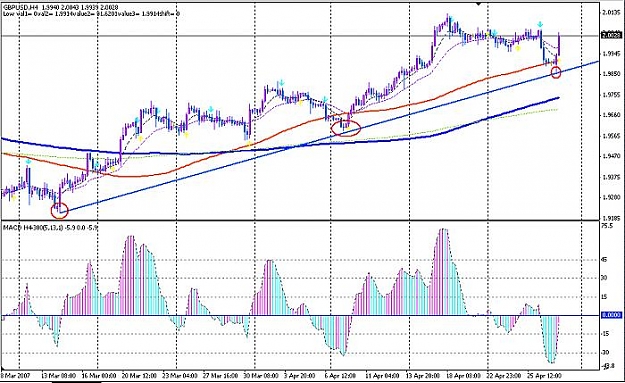The height and width of the screenshot is (383, 625).
Task: Click the 8 Mar 2007 date label
Action: 15,376
